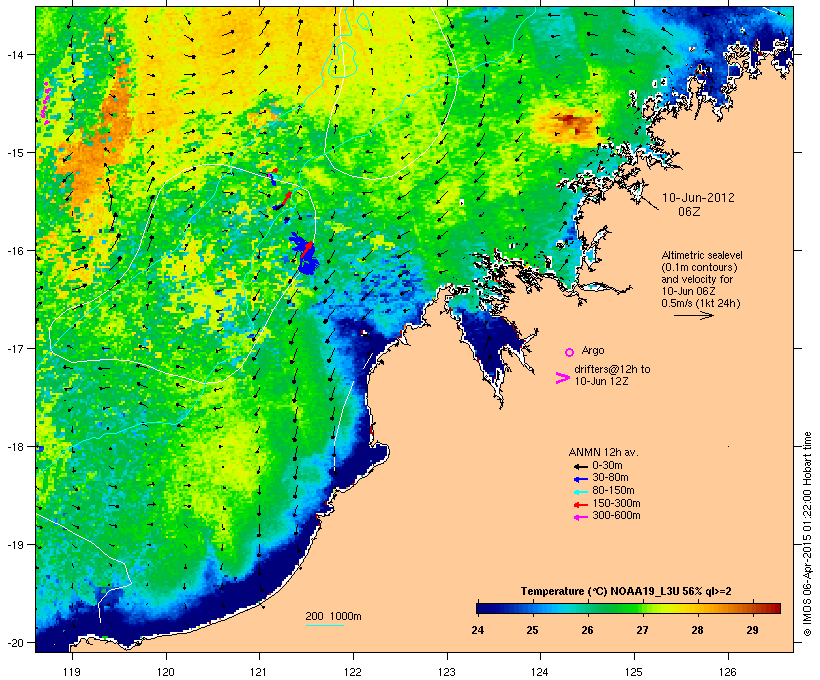
Task: Click the 'Argo' legend label
Action: (x=593, y=350)
